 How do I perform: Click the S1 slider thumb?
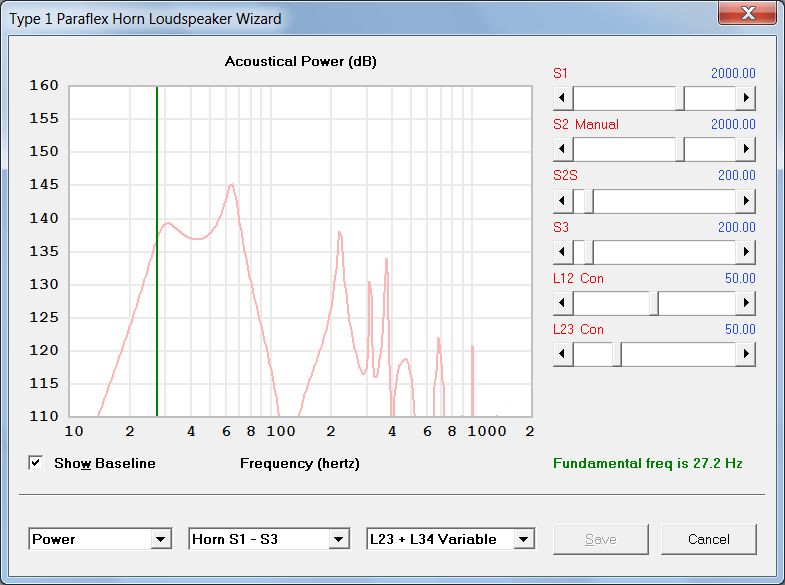(680, 98)
